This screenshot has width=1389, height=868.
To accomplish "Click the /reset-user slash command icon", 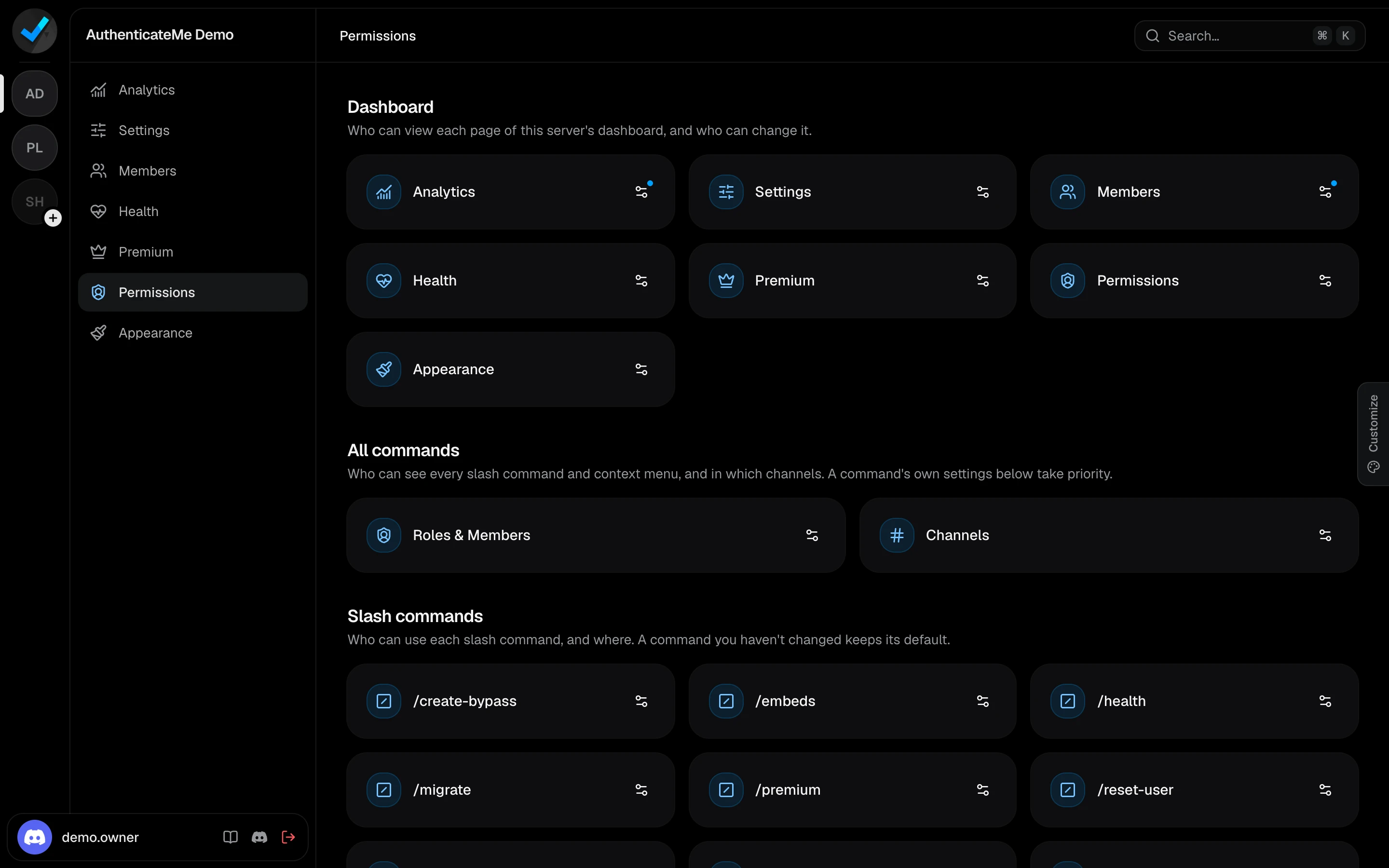I will coord(1068,790).
